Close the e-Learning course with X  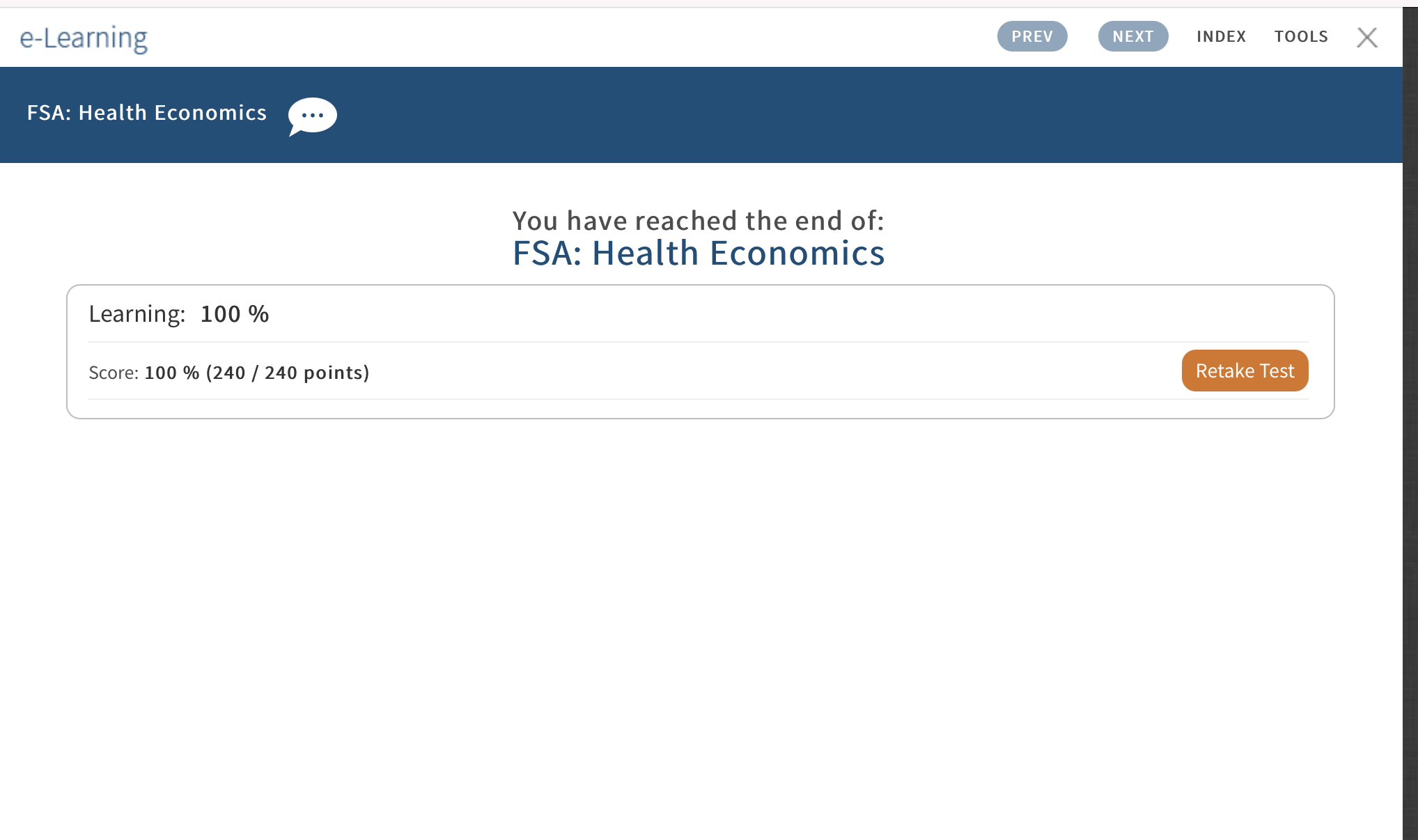pos(1367,37)
